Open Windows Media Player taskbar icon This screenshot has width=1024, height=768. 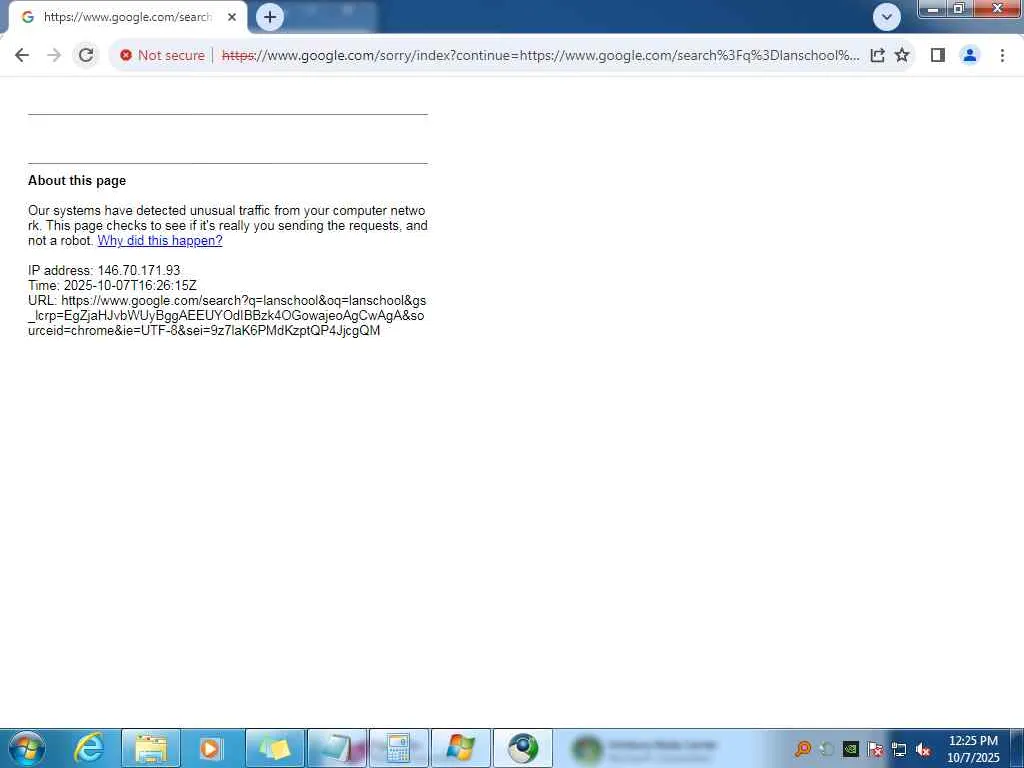[211, 748]
